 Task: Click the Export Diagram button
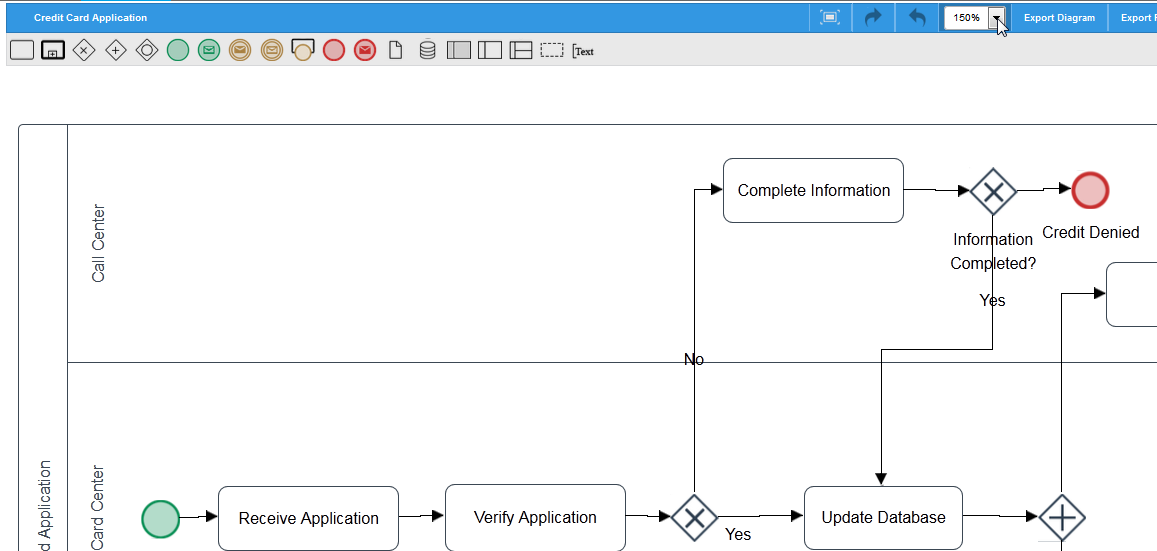[1059, 18]
